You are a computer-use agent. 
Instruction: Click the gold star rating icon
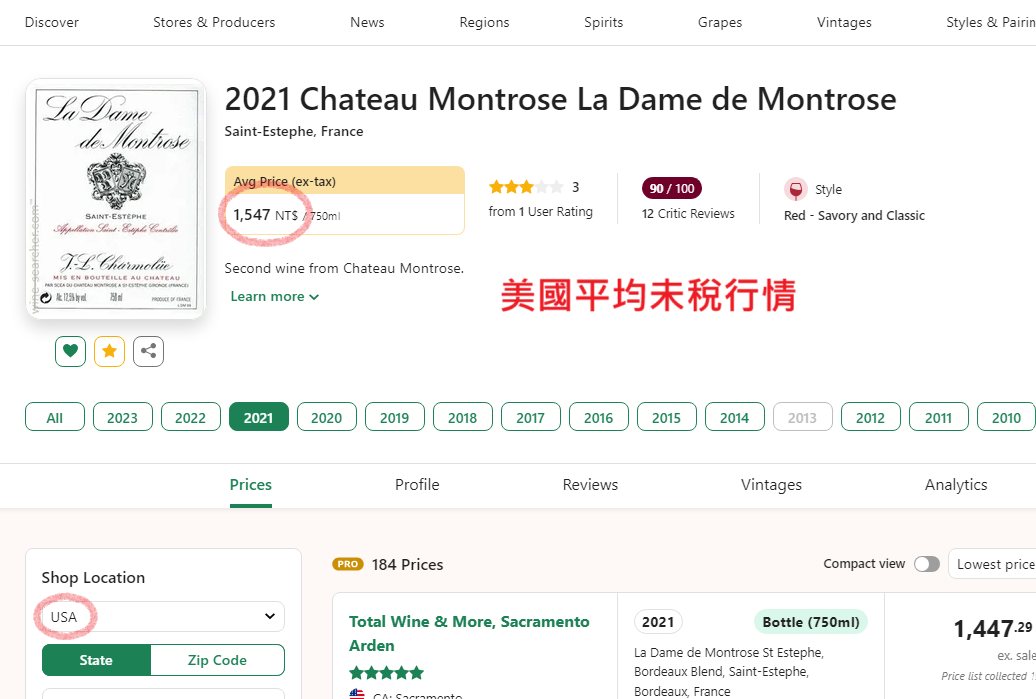tap(110, 351)
